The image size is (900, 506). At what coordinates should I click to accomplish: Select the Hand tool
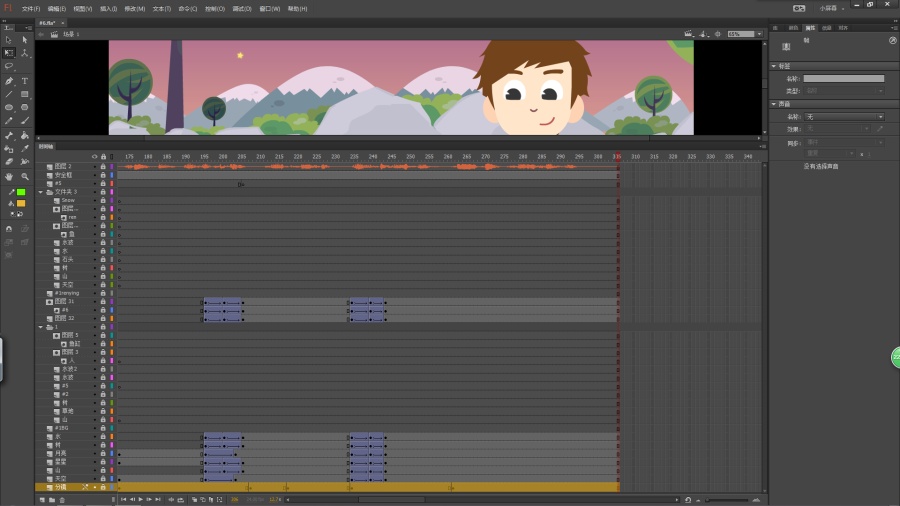9,177
